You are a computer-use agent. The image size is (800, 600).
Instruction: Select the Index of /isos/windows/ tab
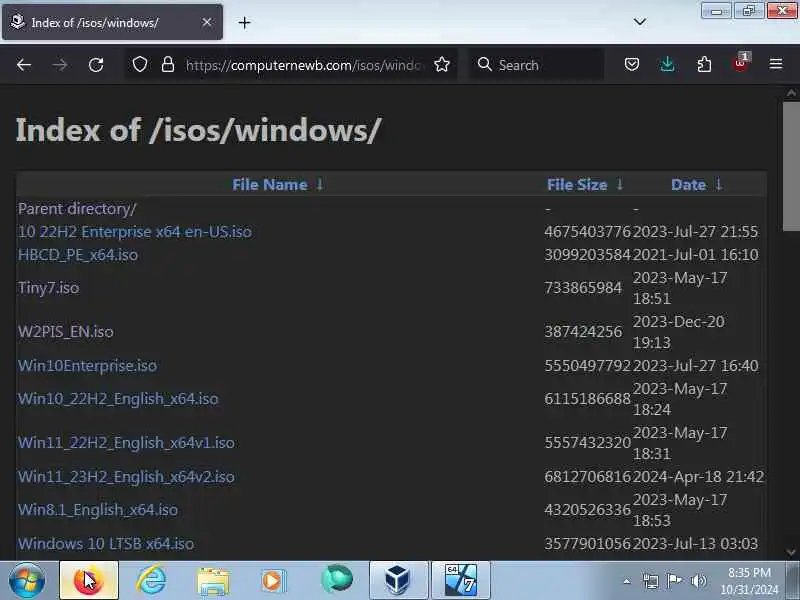click(x=112, y=22)
